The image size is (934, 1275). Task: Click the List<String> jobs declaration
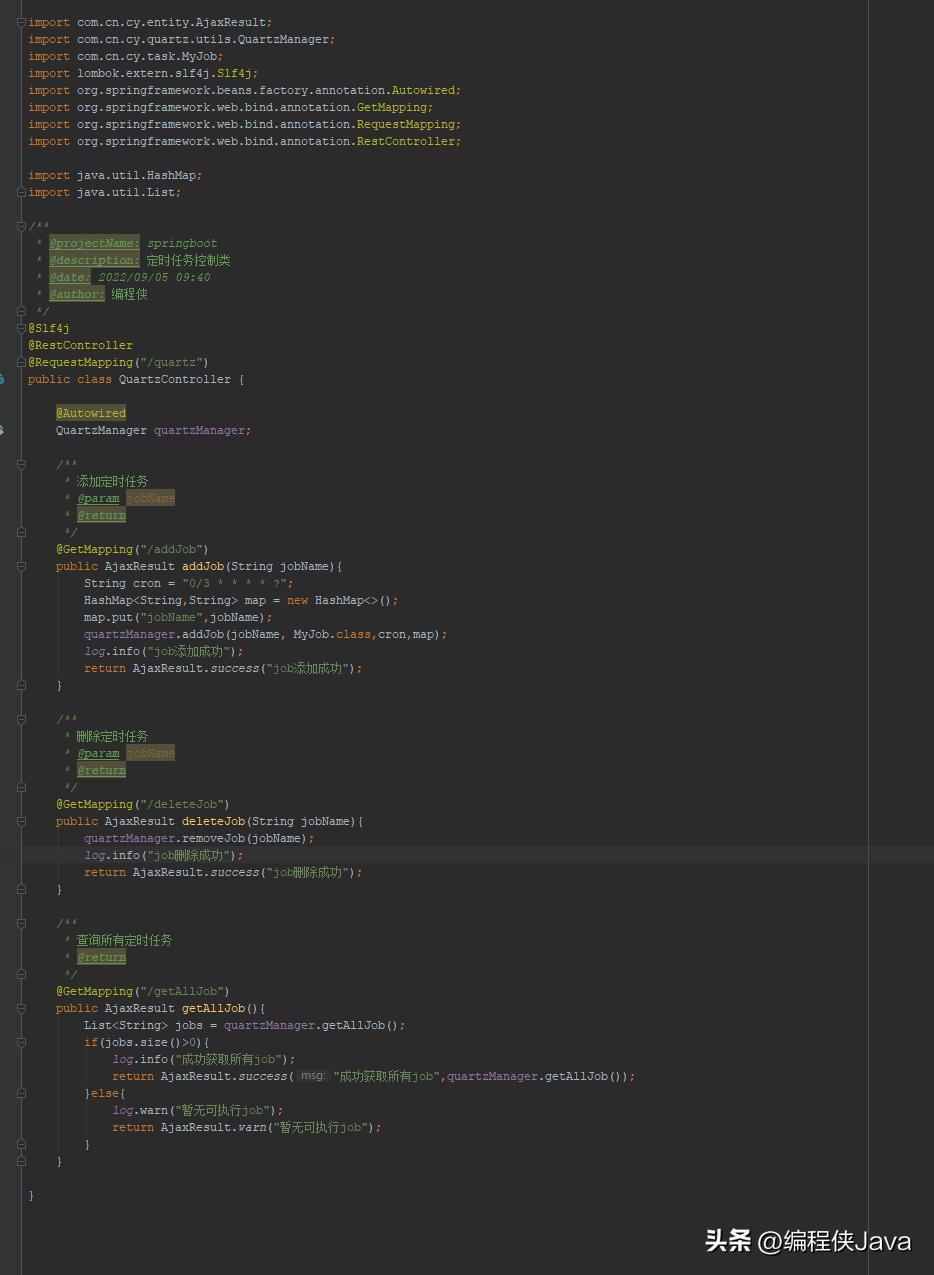coord(245,1025)
